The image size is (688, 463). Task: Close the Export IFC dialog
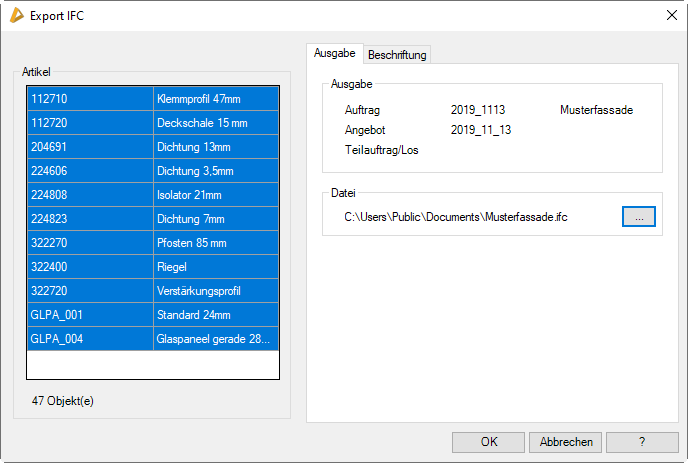tap(671, 15)
